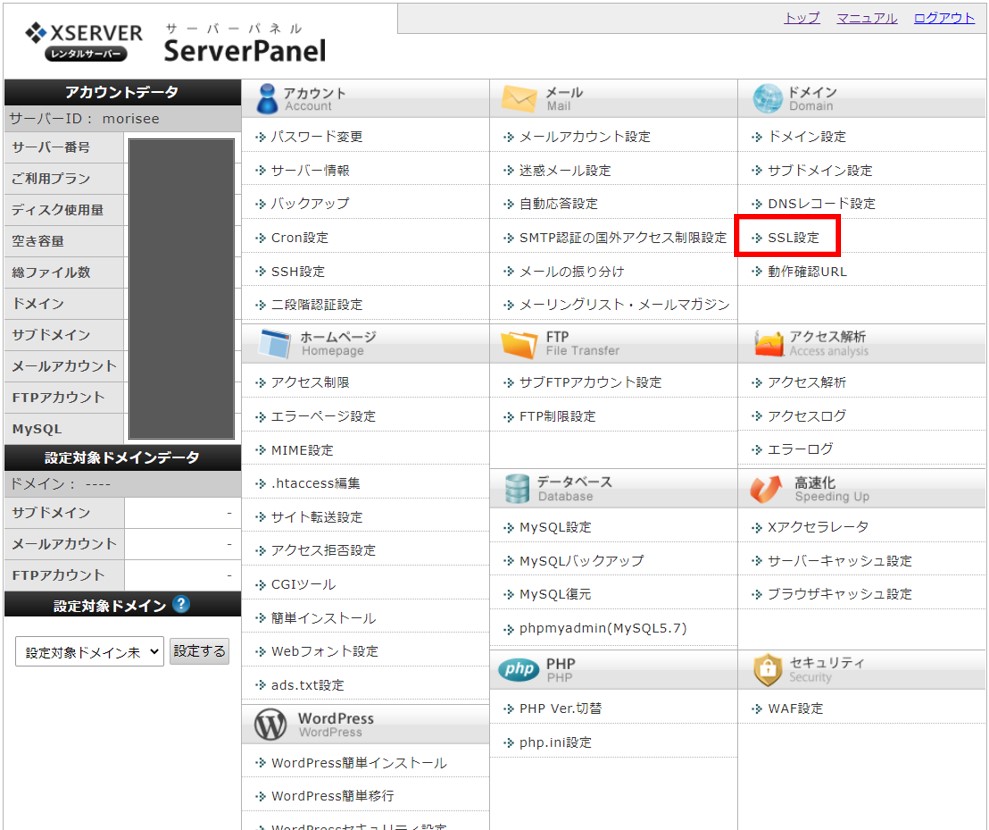Open phpmyadmin(MySQL5.7)
Viewport: 989px width, 830px height.
click(603, 628)
